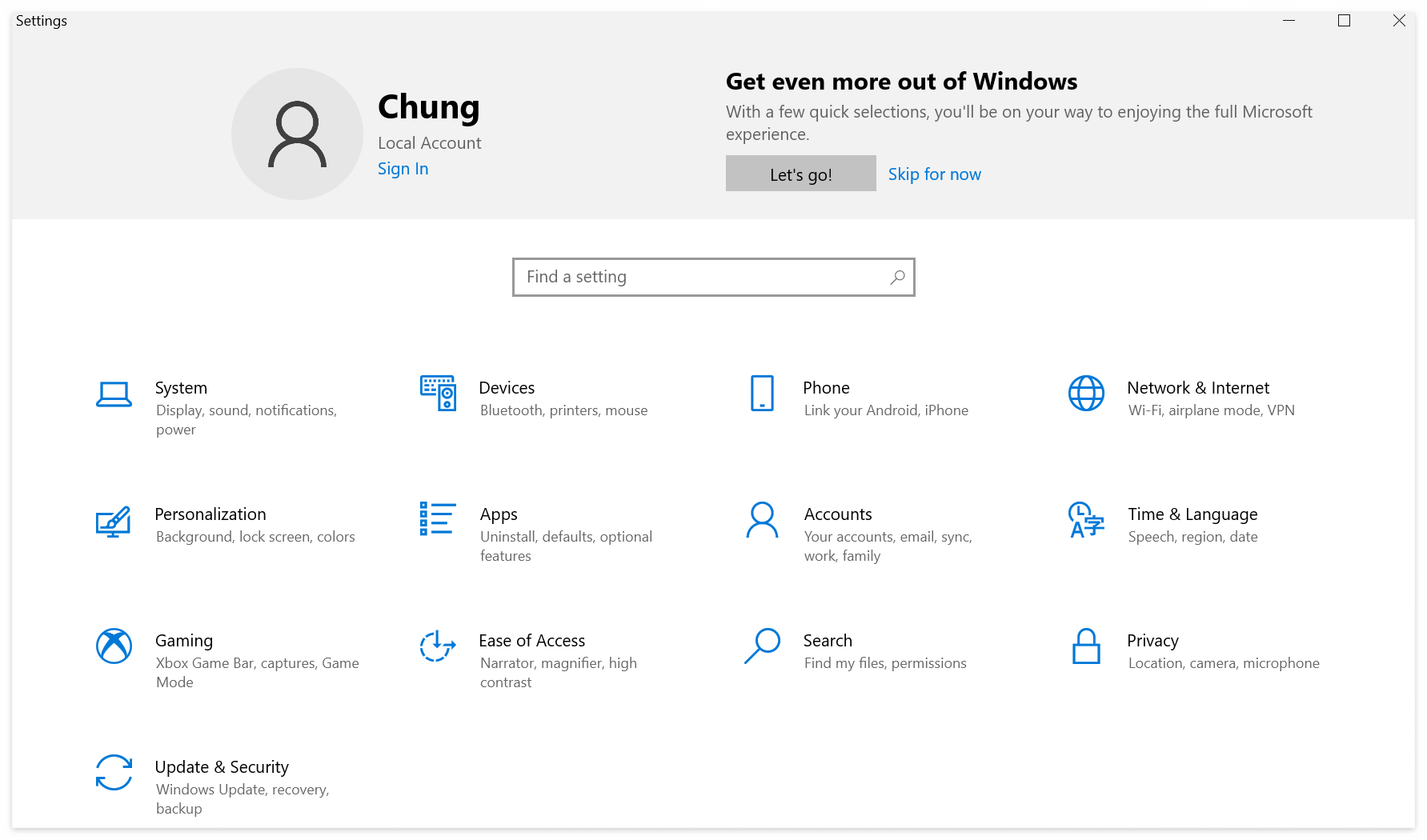Click the Update & Security refresh arrows icon
1427x840 pixels.
(114, 772)
